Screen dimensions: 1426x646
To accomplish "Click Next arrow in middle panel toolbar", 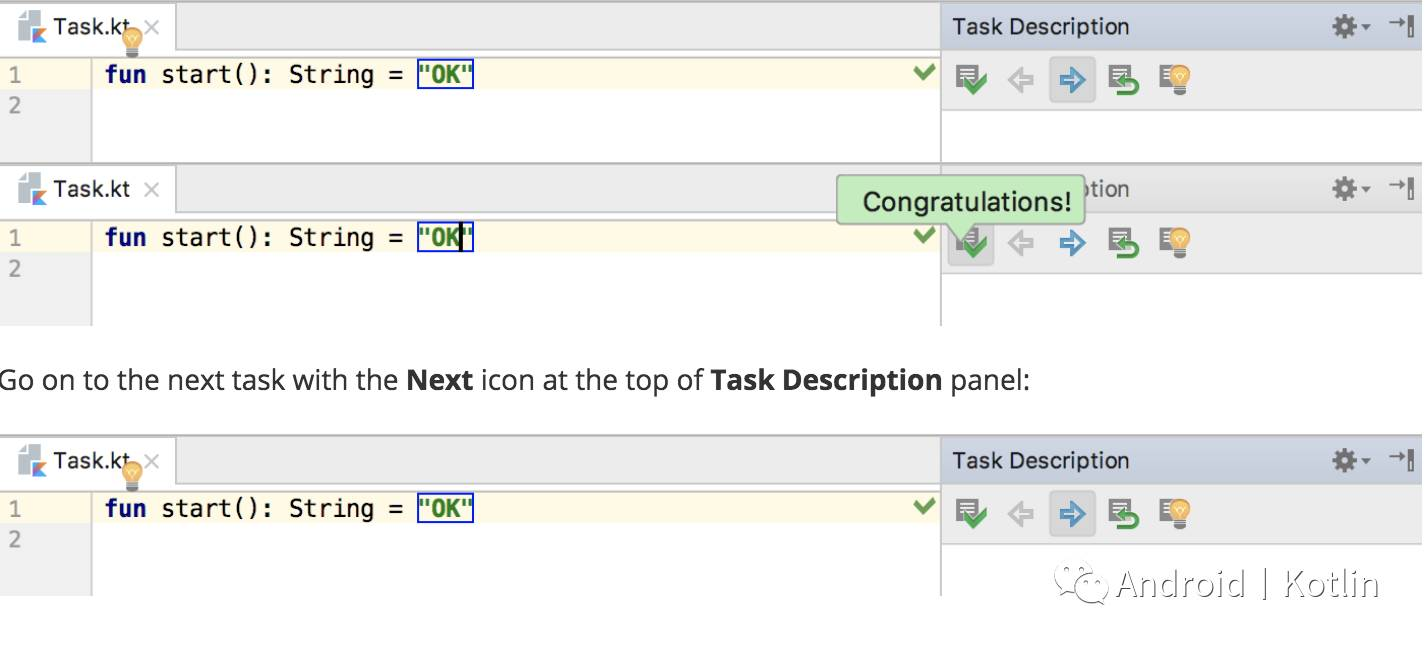I will click(x=1072, y=243).
